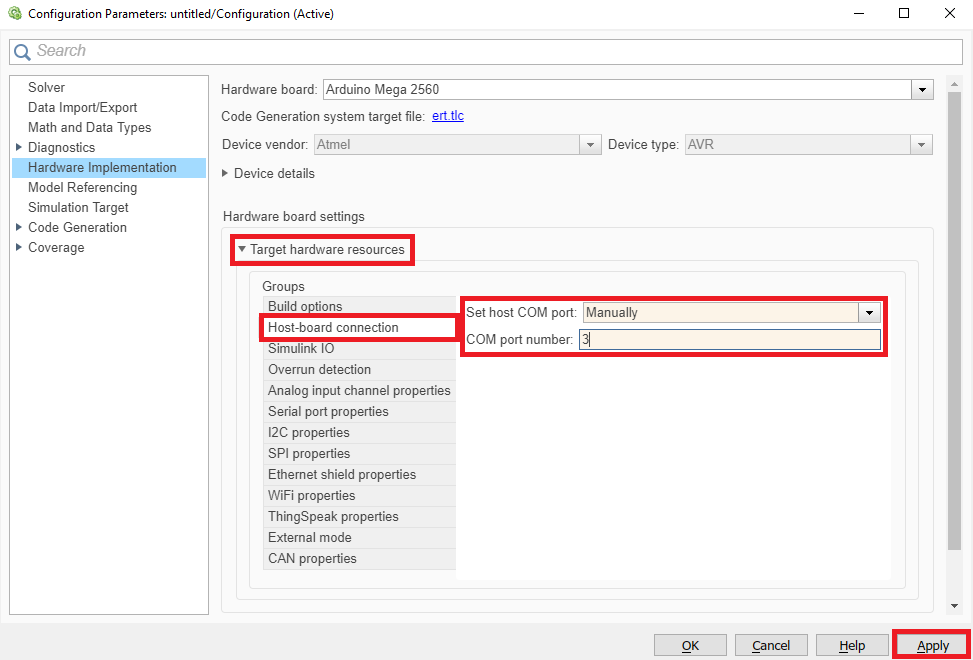Open the Set host COM port dropdown

click(x=869, y=313)
